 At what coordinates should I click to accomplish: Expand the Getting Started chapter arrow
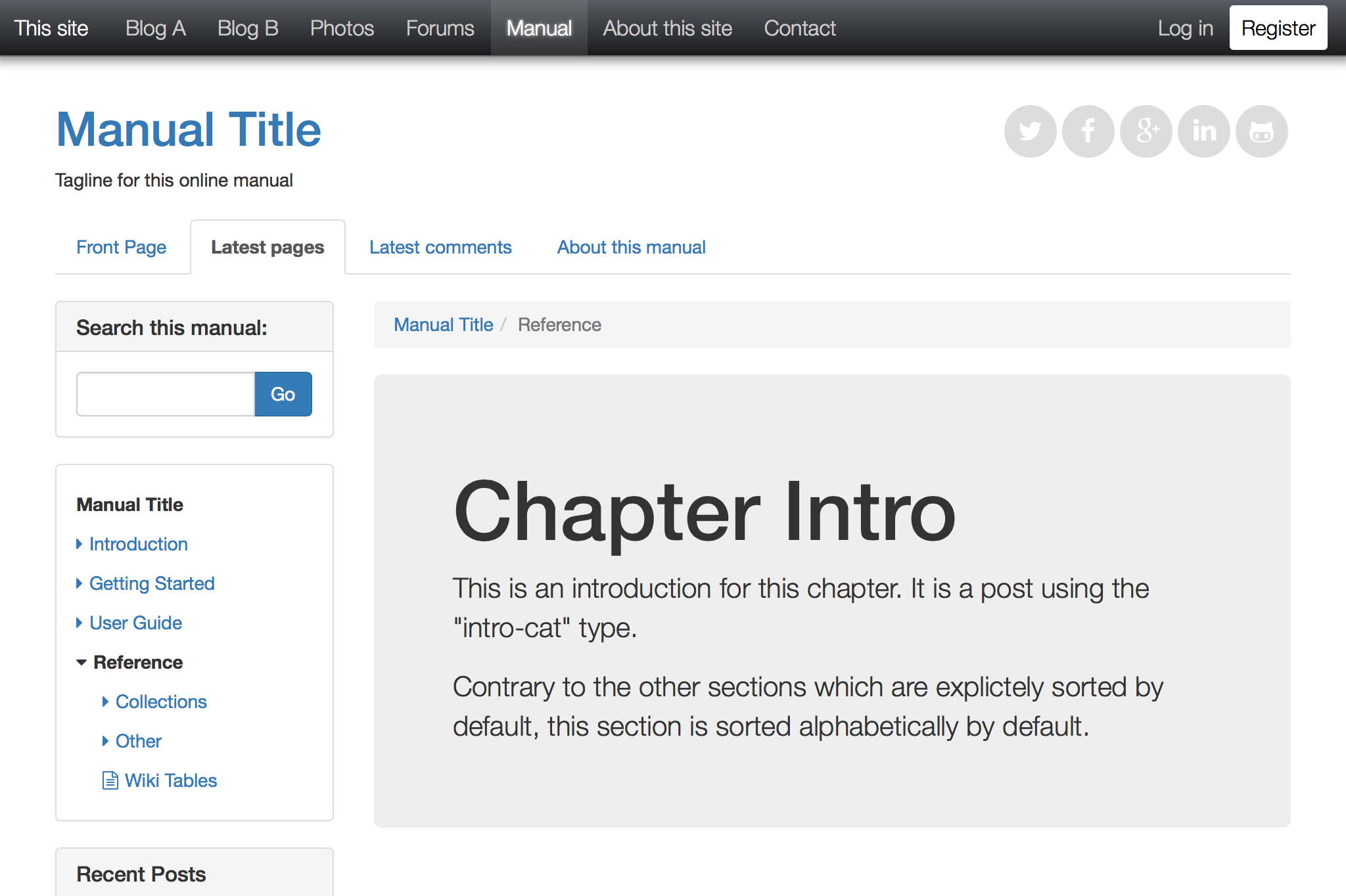(80, 583)
